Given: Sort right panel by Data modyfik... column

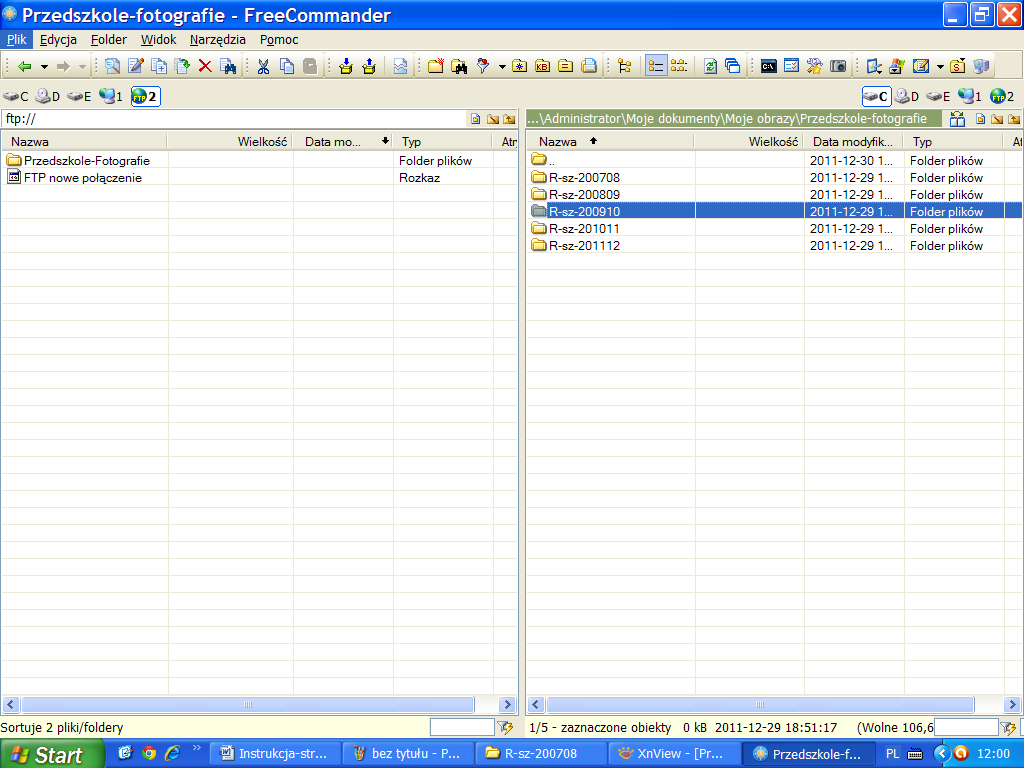Looking at the screenshot, I should 854,142.
